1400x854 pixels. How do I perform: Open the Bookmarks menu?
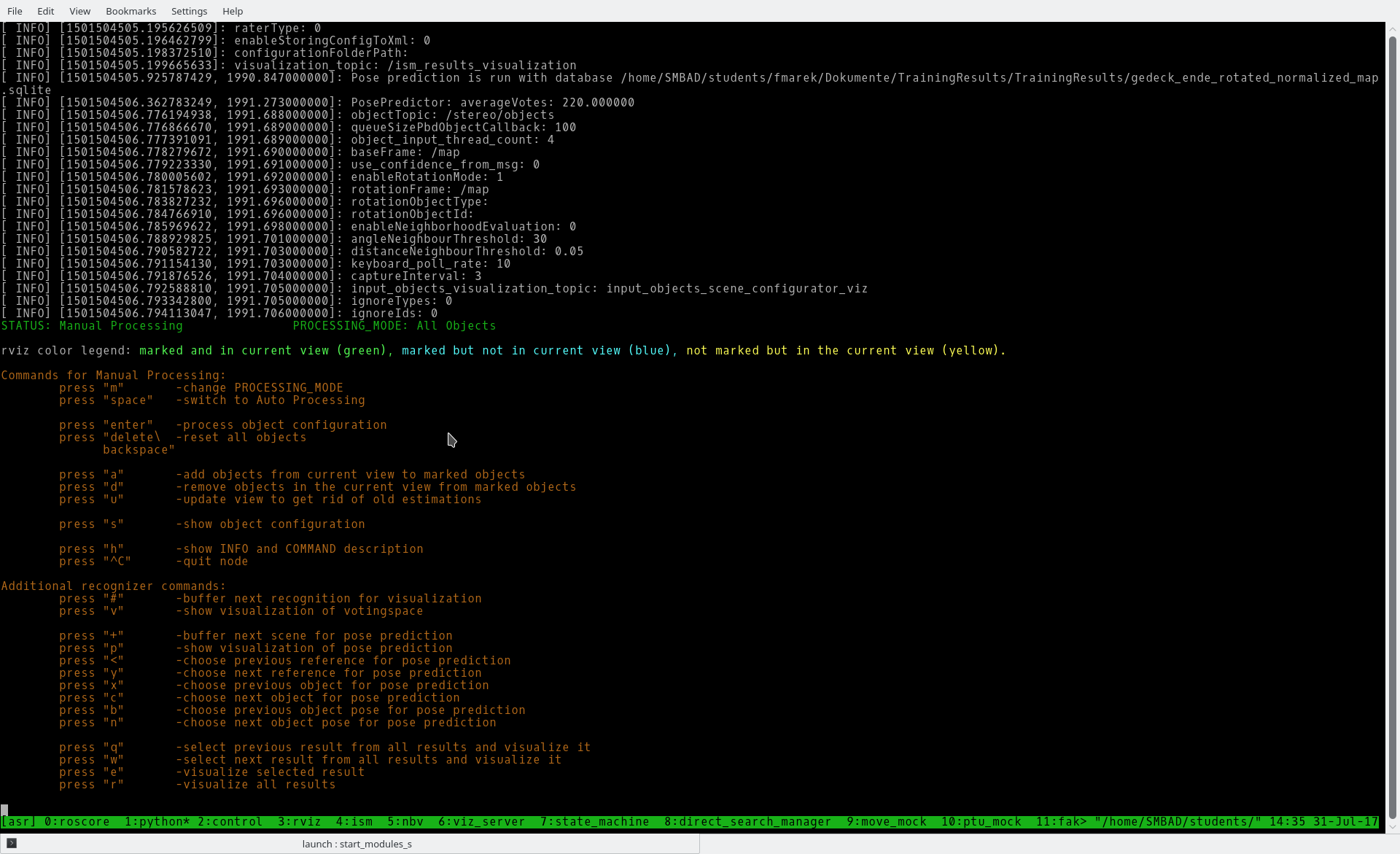[x=131, y=11]
